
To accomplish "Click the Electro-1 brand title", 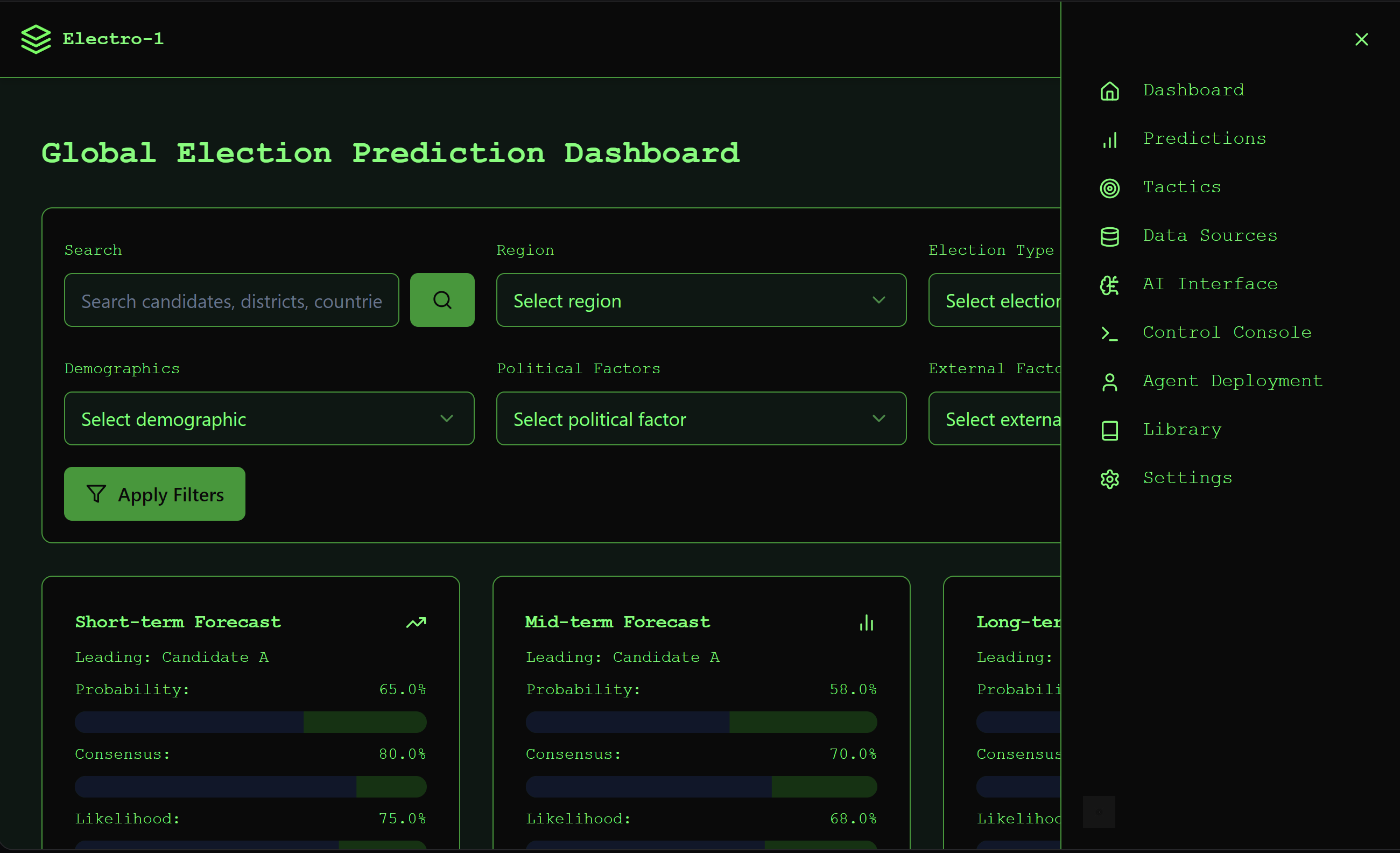I will coord(113,39).
